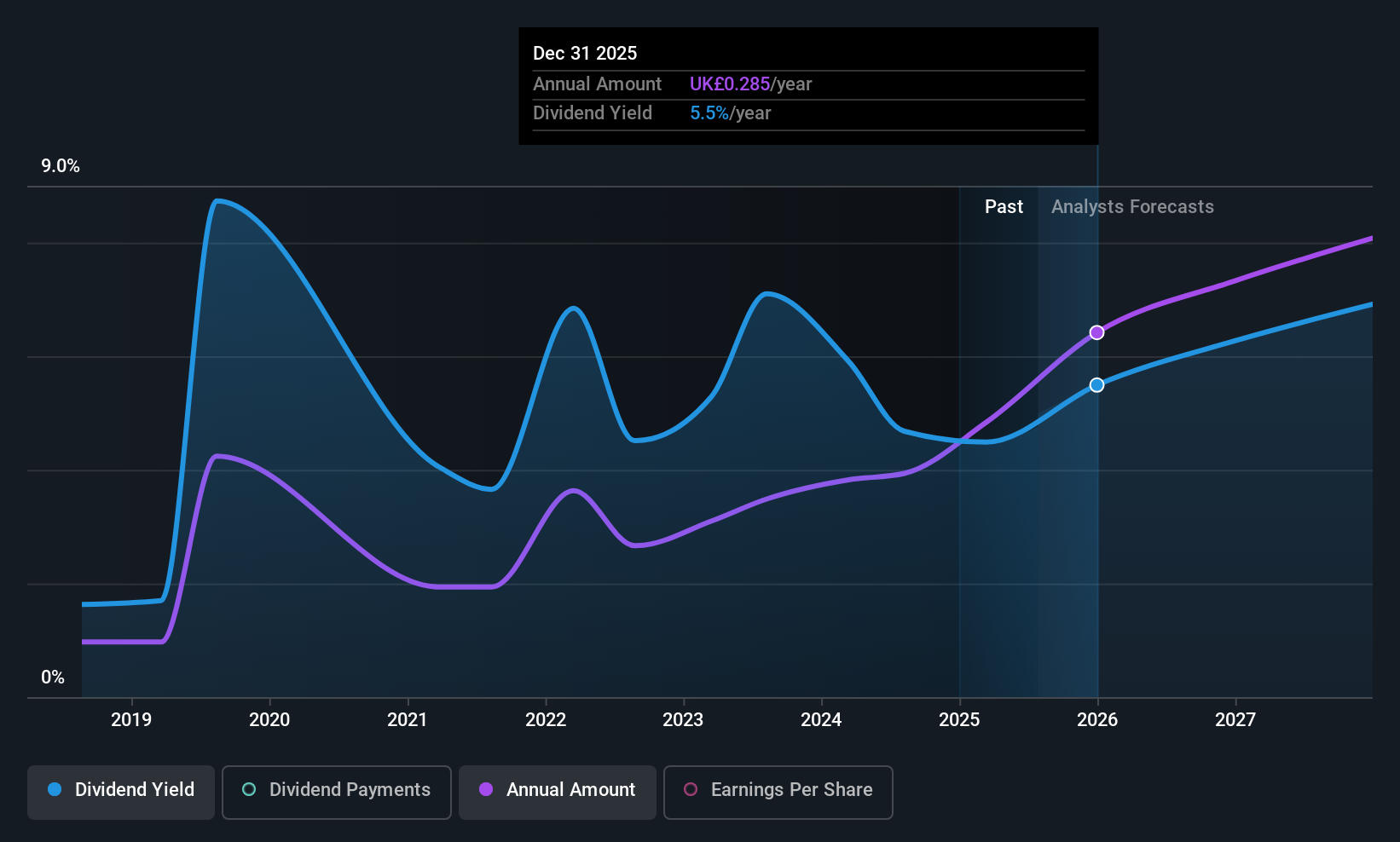The height and width of the screenshot is (842, 1400).
Task: Click the Past region label
Action: (1004, 207)
